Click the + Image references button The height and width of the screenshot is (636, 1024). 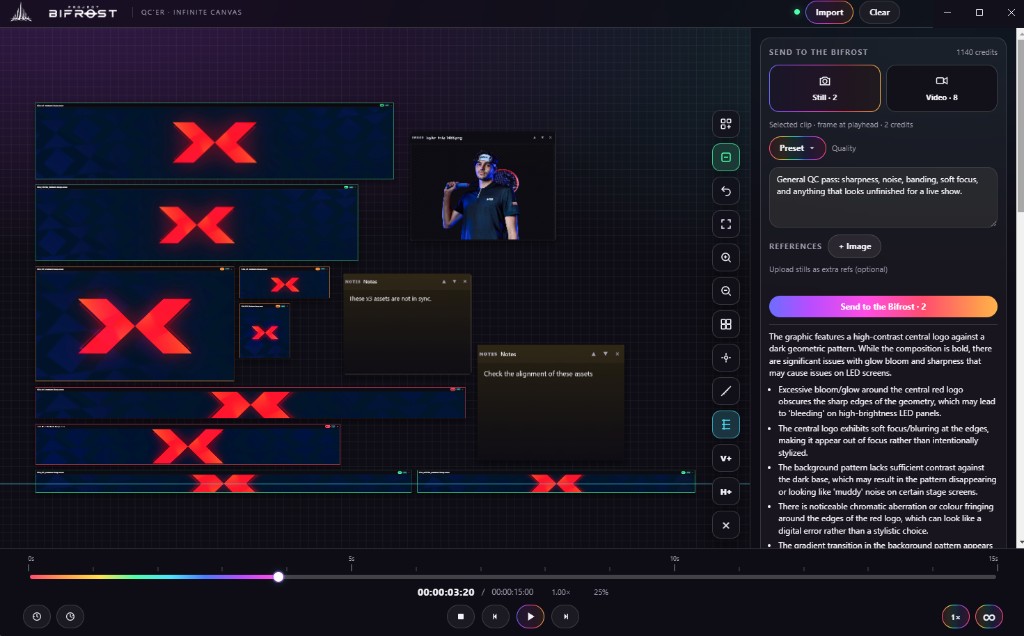[x=854, y=246]
